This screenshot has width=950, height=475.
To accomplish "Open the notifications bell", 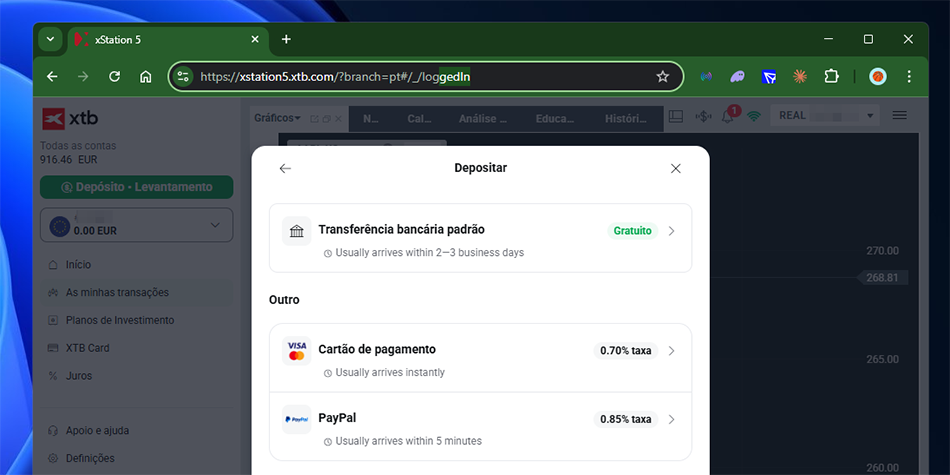I will 728,116.
